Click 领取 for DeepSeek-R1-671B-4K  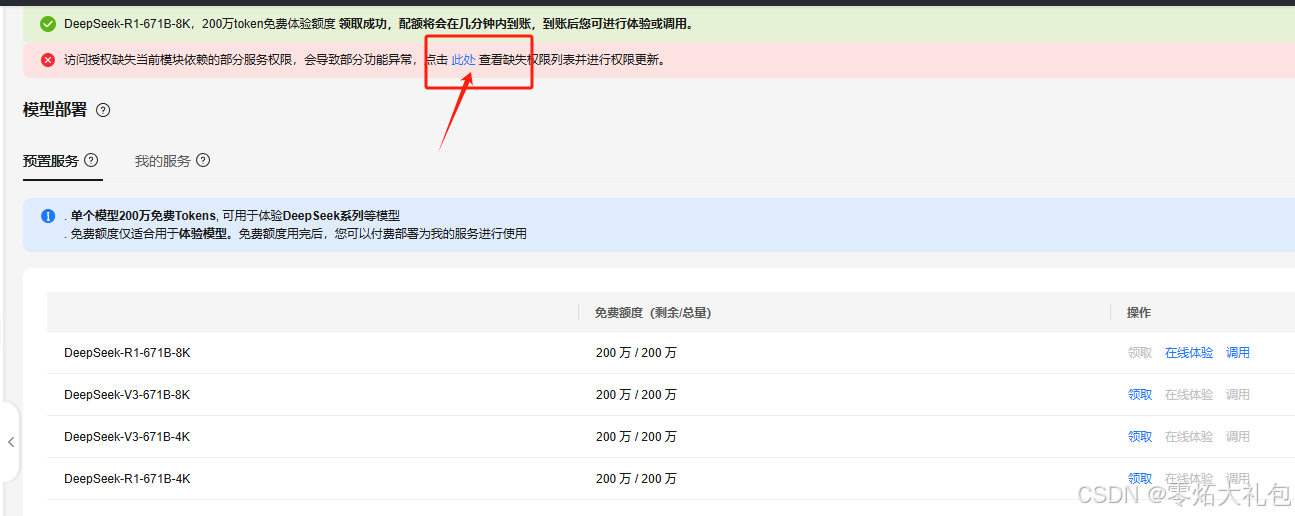point(1140,479)
